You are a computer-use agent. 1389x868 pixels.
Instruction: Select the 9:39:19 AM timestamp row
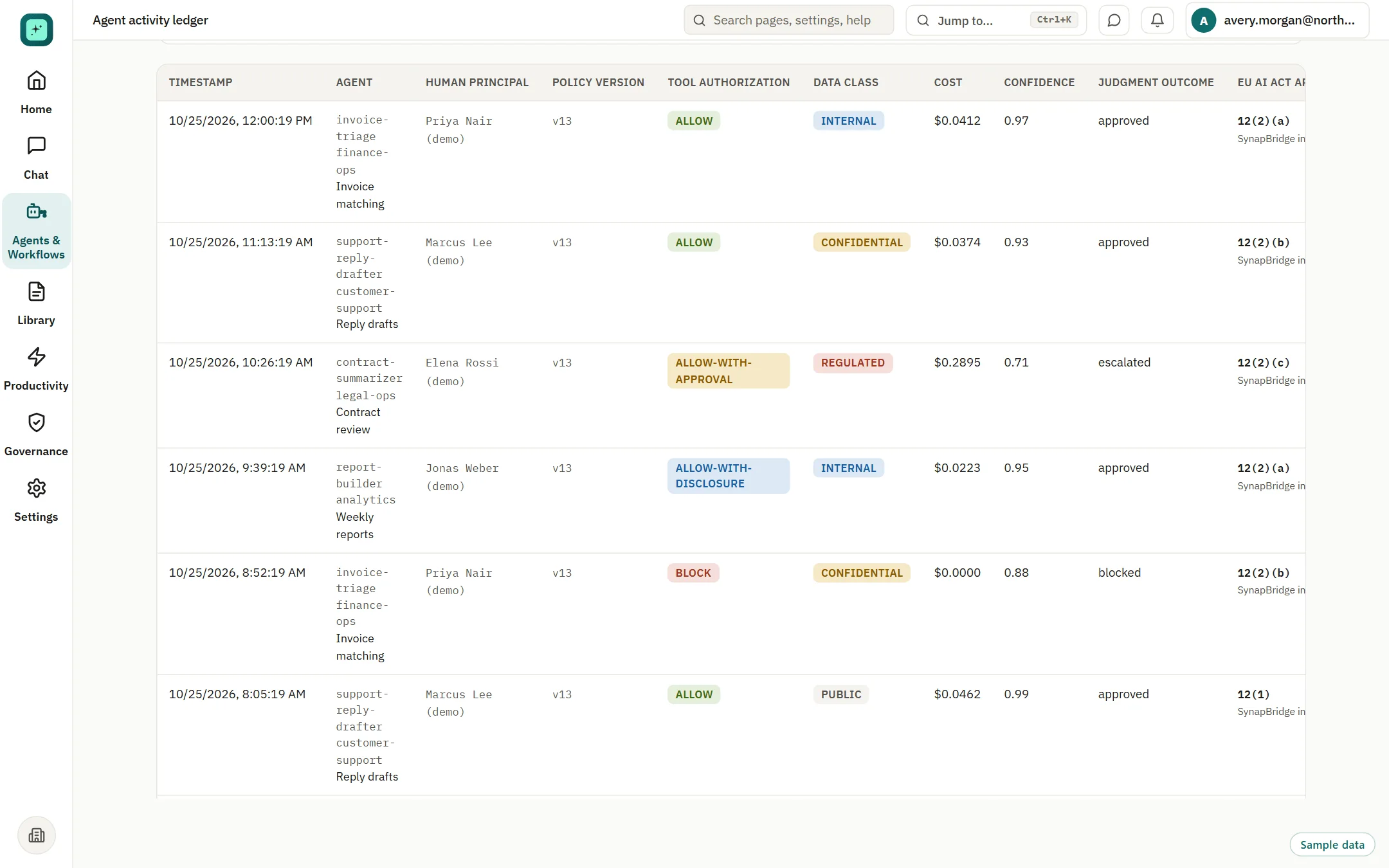(x=731, y=501)
